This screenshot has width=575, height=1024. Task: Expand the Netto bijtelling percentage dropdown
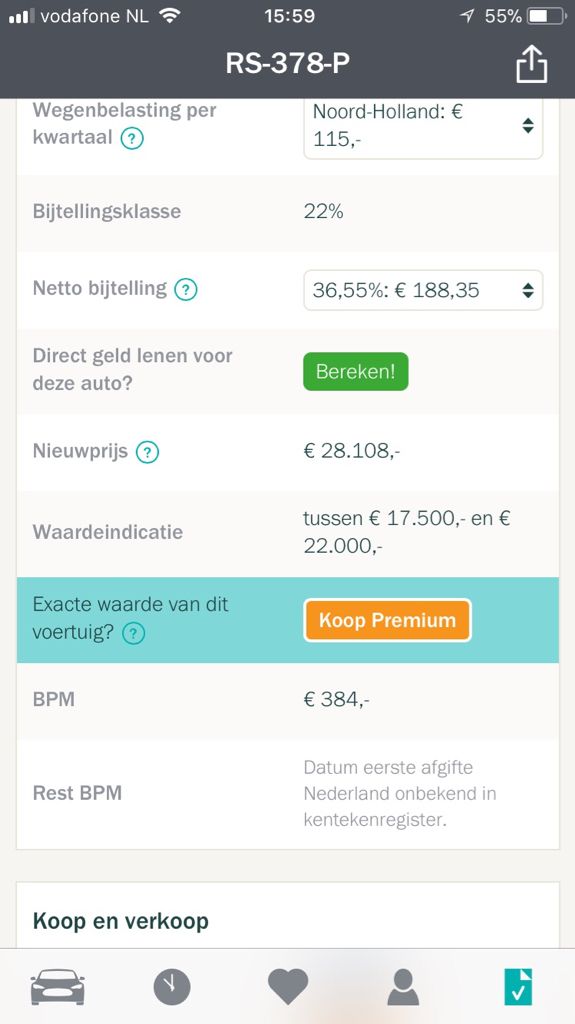pyautogui.click(x=423, y=290)
